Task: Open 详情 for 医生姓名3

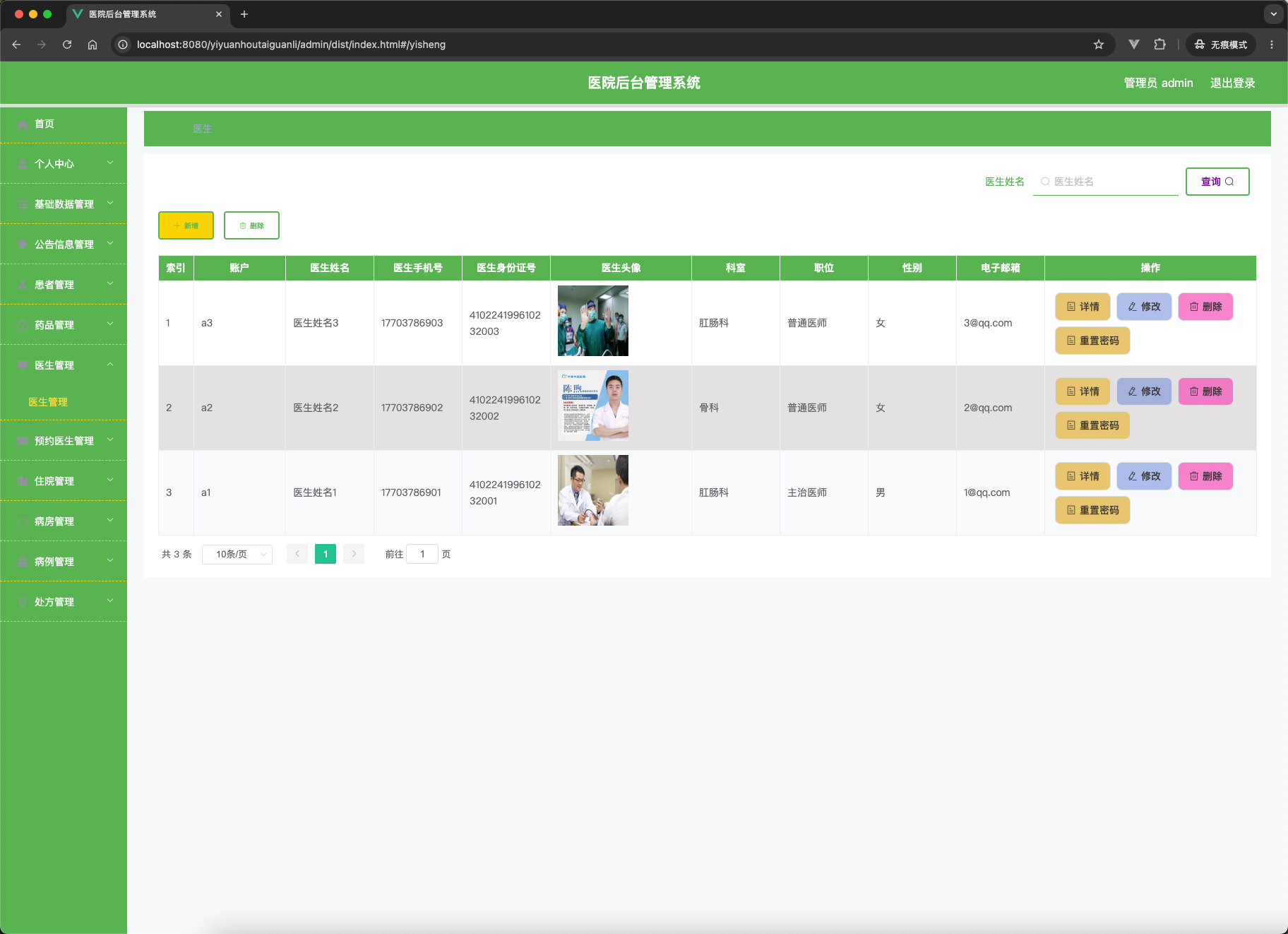Action: pos(1083,307)
